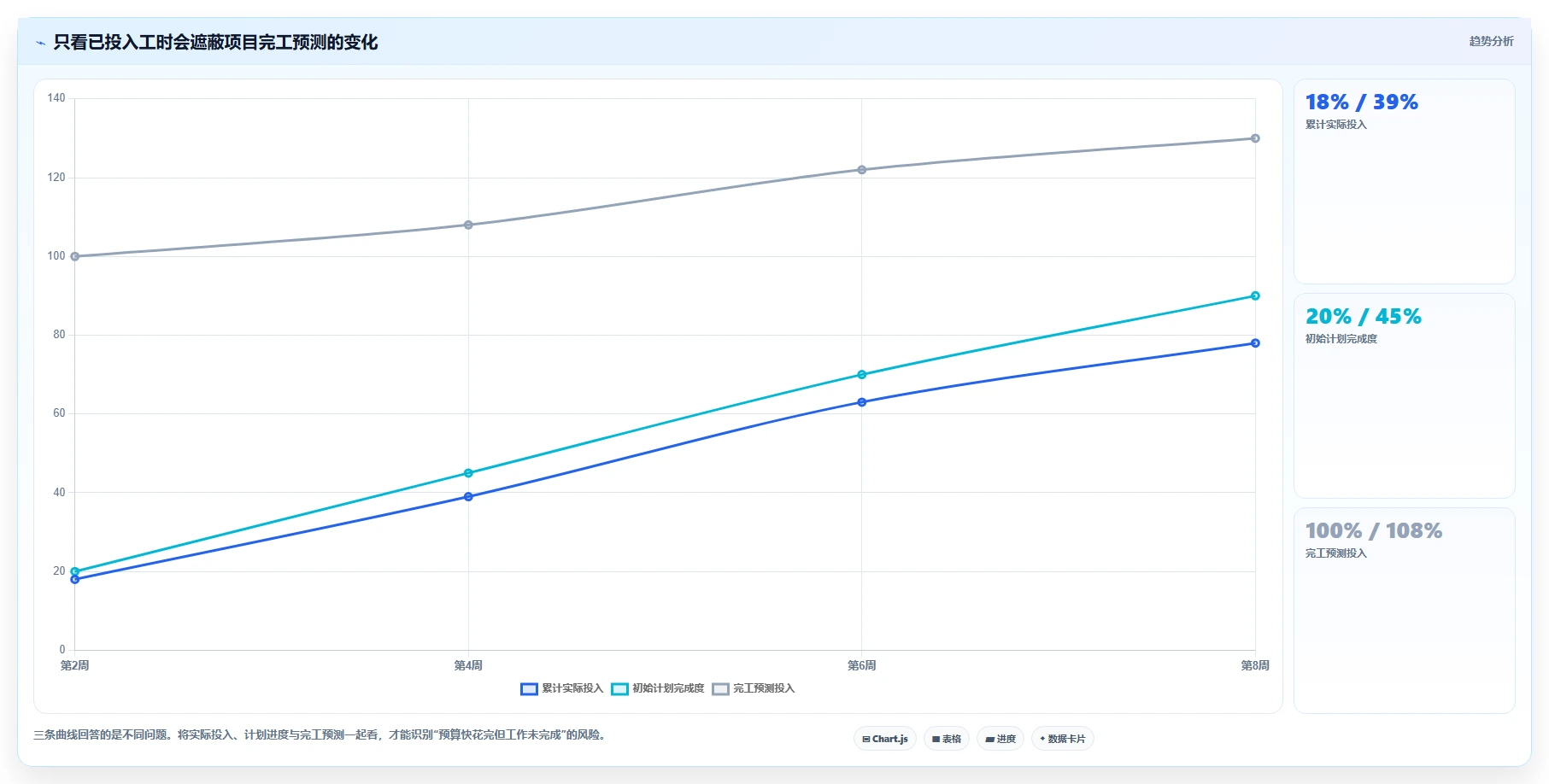
Task: Click the cyan 初始计划完成度 point at 第4周
Action: pos(468,473)
